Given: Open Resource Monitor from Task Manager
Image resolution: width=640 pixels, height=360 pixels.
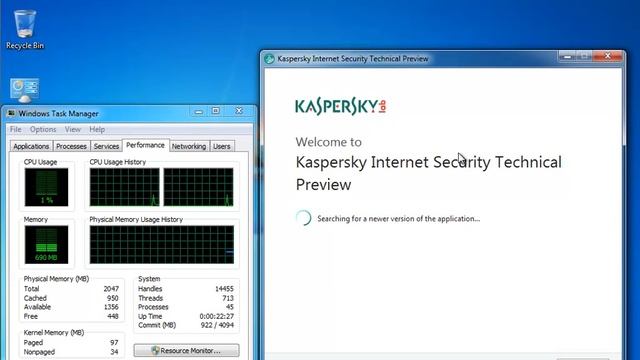Looking at the screenshot, I should click(187, 351).
